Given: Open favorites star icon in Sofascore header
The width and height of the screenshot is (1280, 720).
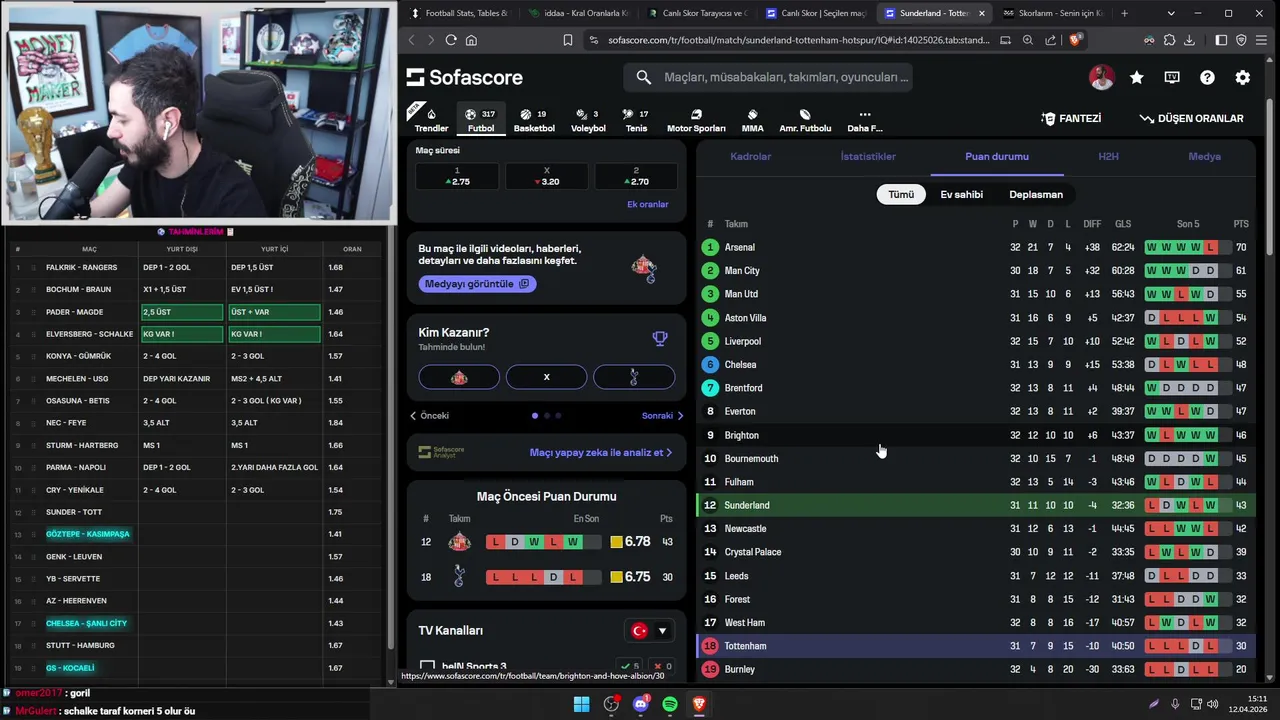Looking at the screenshot, I should [1137, 77].
